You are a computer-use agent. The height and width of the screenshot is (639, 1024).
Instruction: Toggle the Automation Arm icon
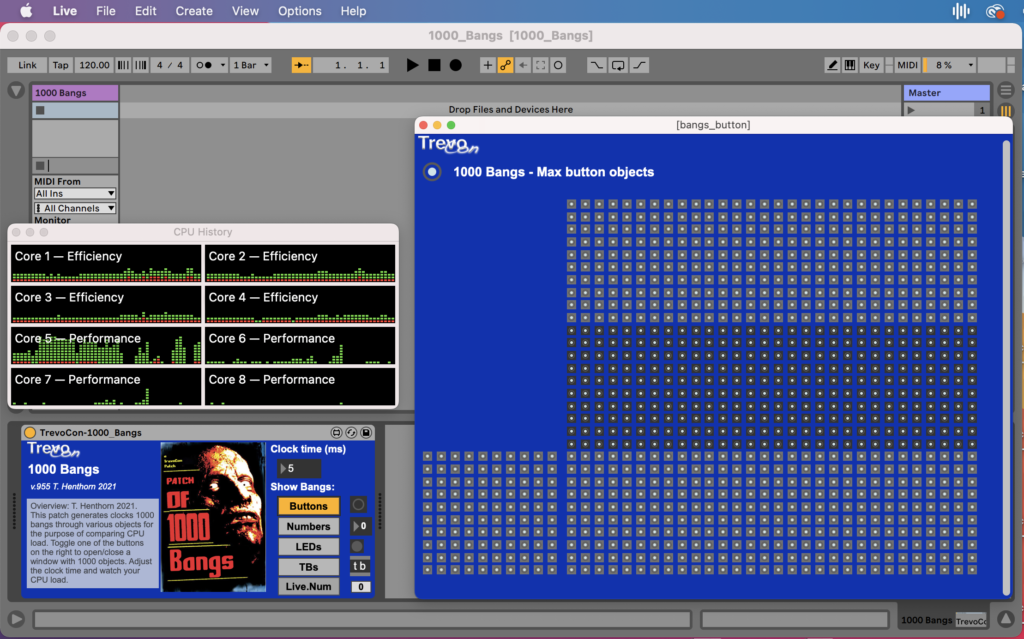pyautogui.click(x=505, y=65)
